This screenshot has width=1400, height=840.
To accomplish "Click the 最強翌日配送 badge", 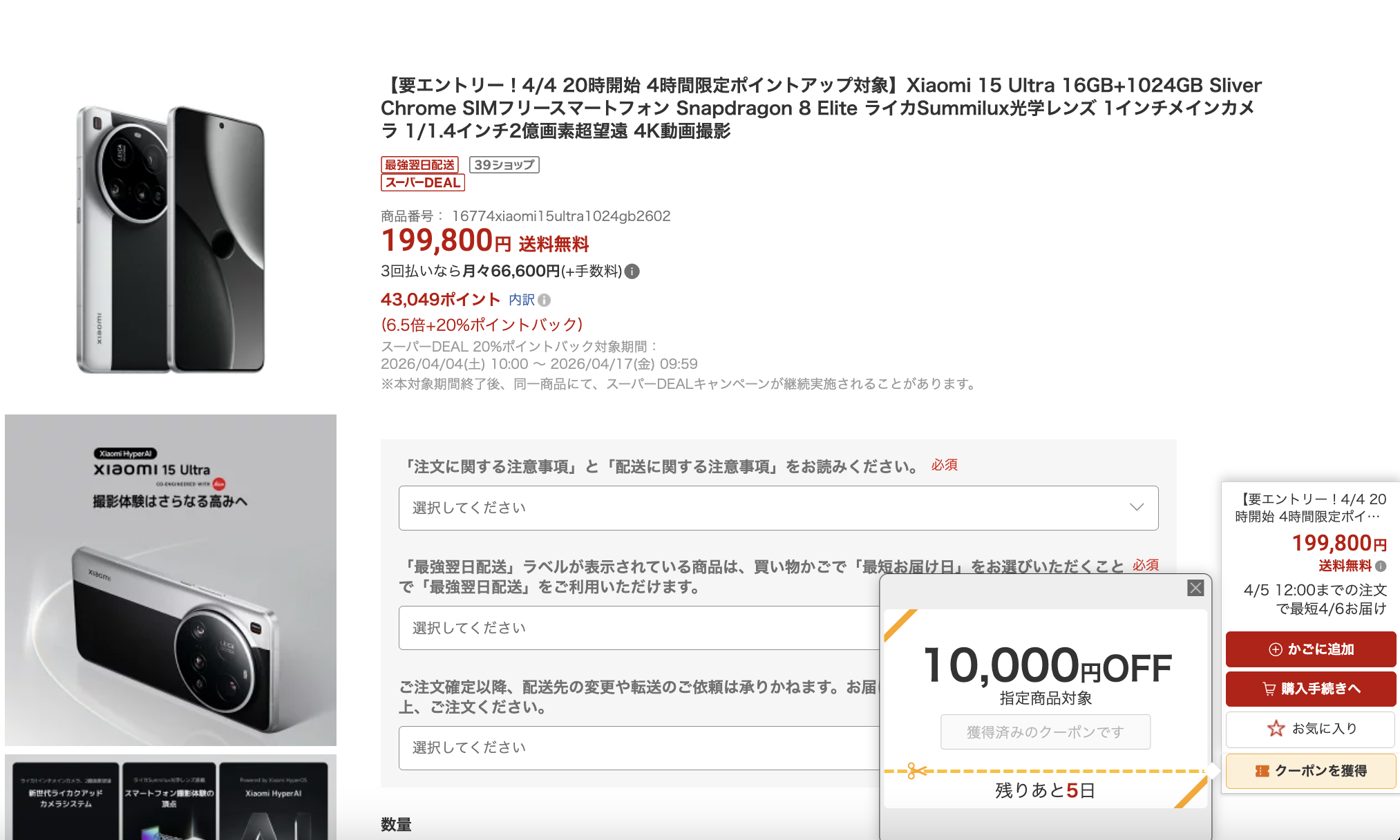I will point(420,164).
